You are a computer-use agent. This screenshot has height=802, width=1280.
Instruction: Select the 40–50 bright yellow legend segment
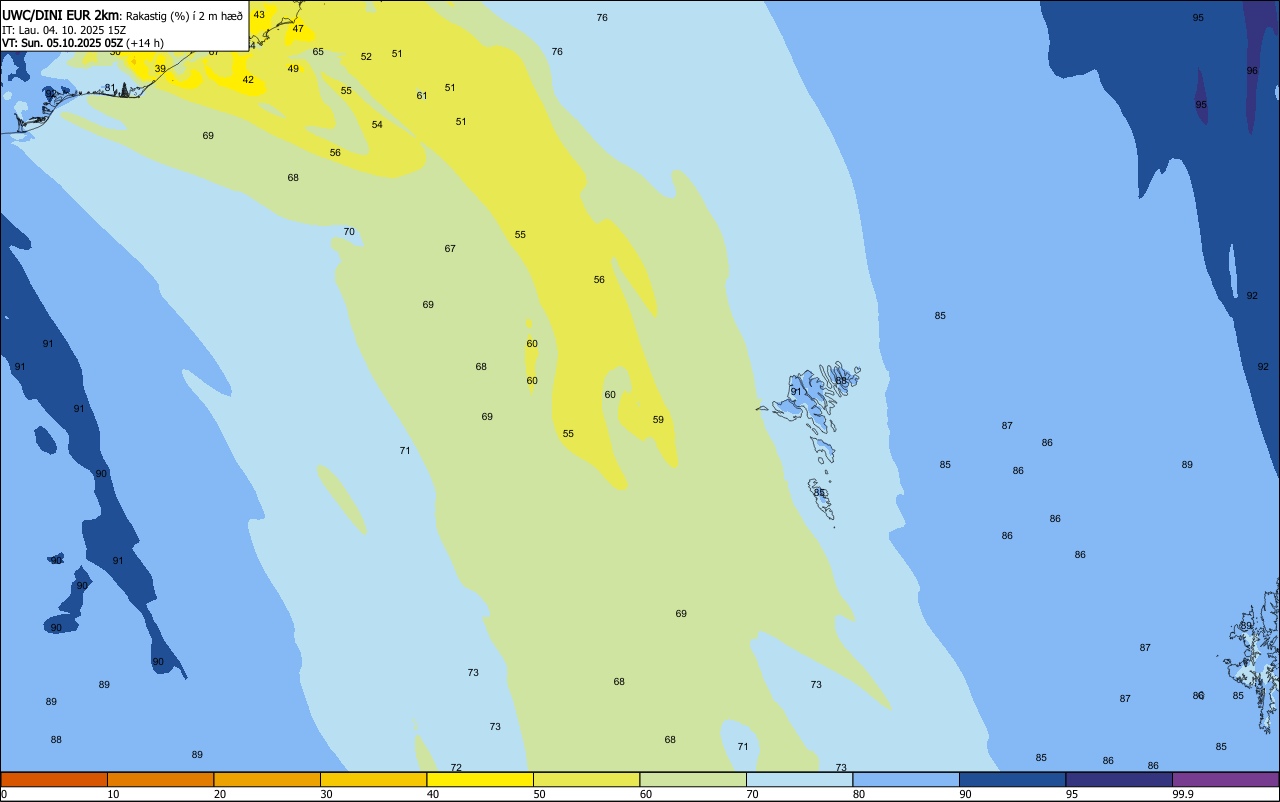(480, 779)
